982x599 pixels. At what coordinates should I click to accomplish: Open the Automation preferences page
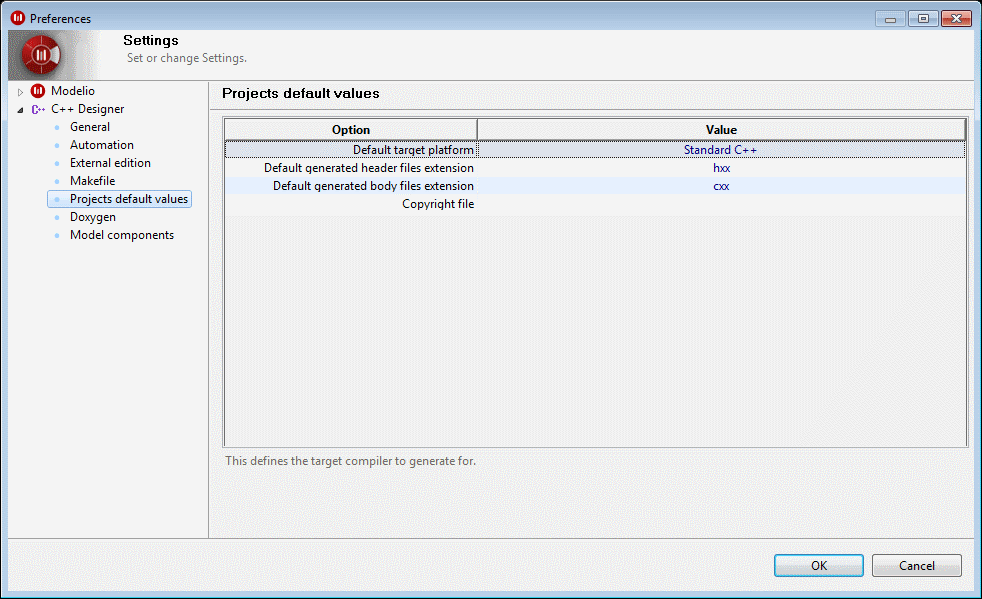tap(101, 145)
